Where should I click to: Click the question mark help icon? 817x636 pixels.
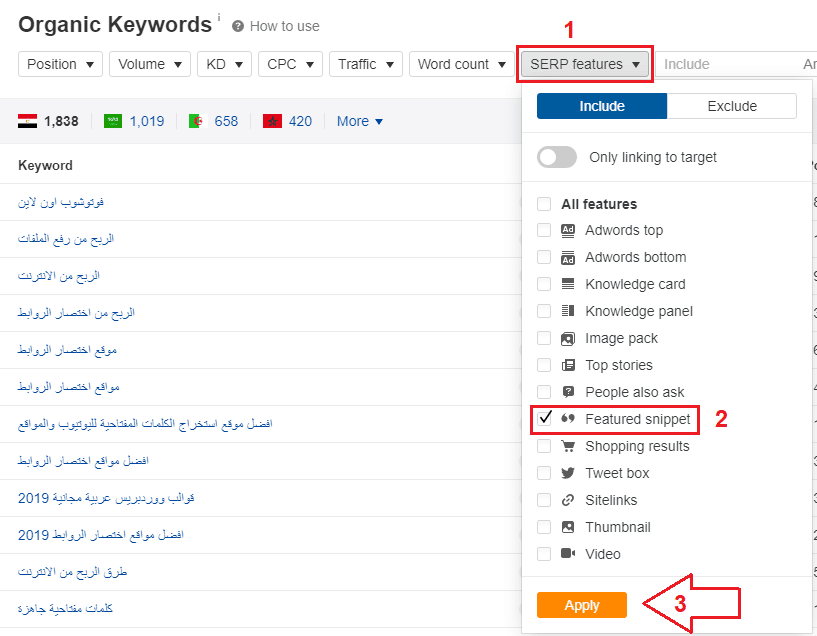click(238, 26)
